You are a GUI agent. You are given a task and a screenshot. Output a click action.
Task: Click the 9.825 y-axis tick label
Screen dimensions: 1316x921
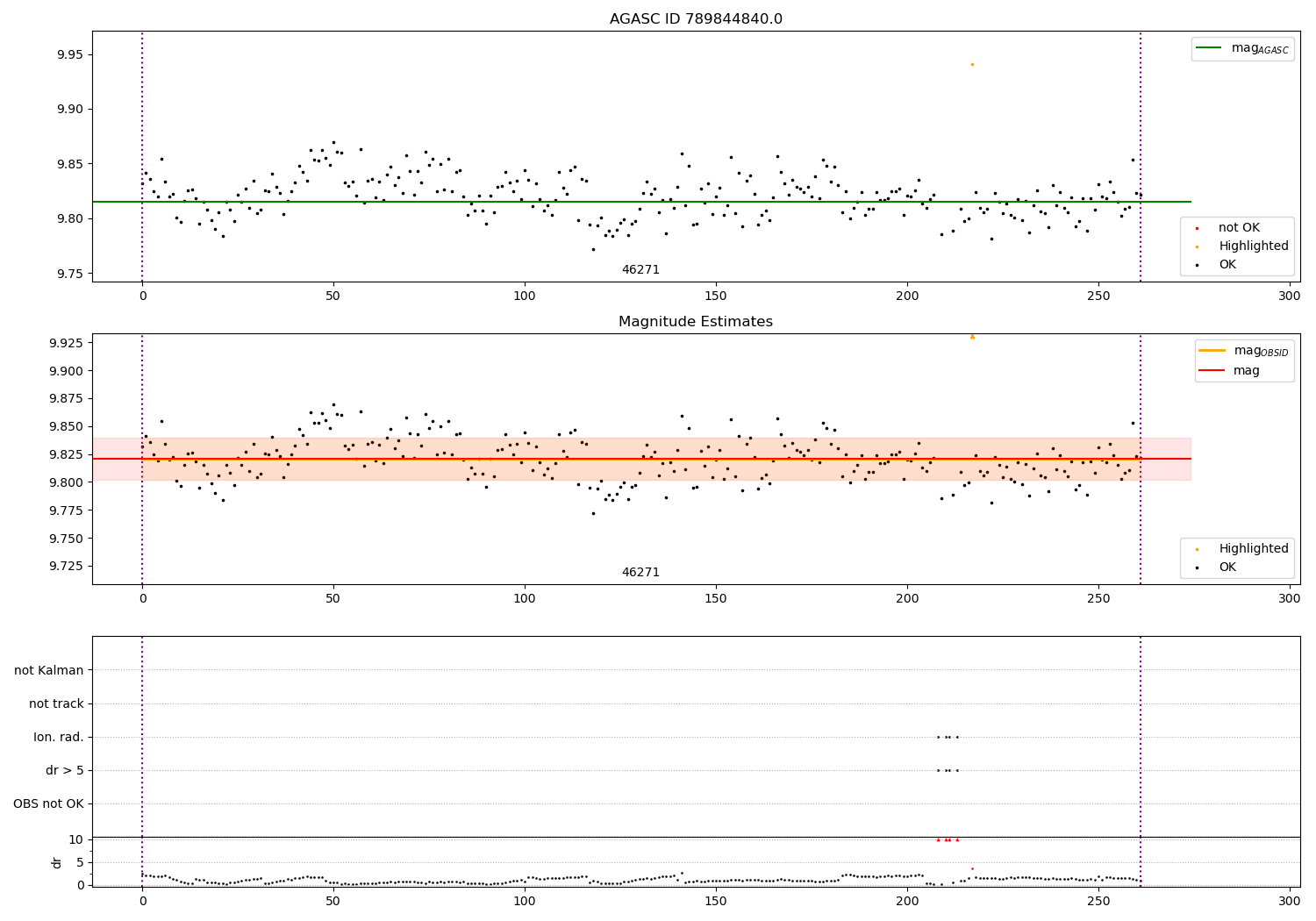[66, 454]
